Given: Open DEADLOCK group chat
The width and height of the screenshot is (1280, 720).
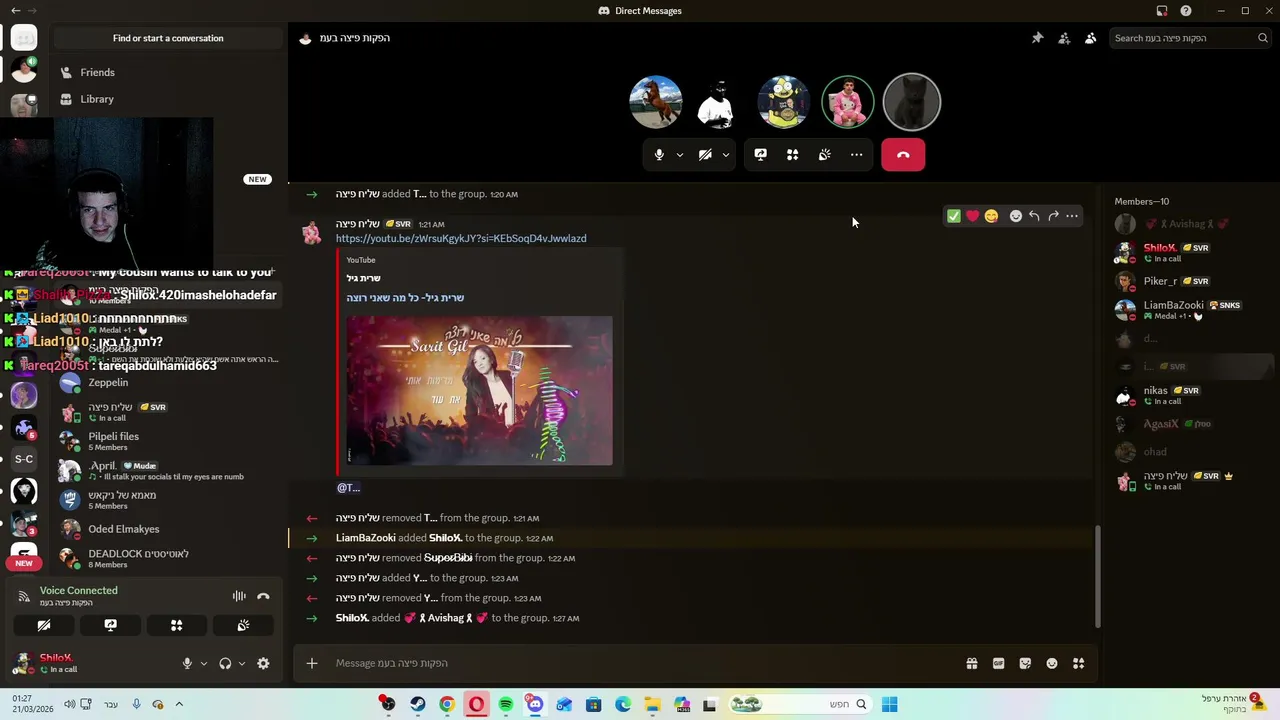Looking at the screenshot, I should pos(168,558).
